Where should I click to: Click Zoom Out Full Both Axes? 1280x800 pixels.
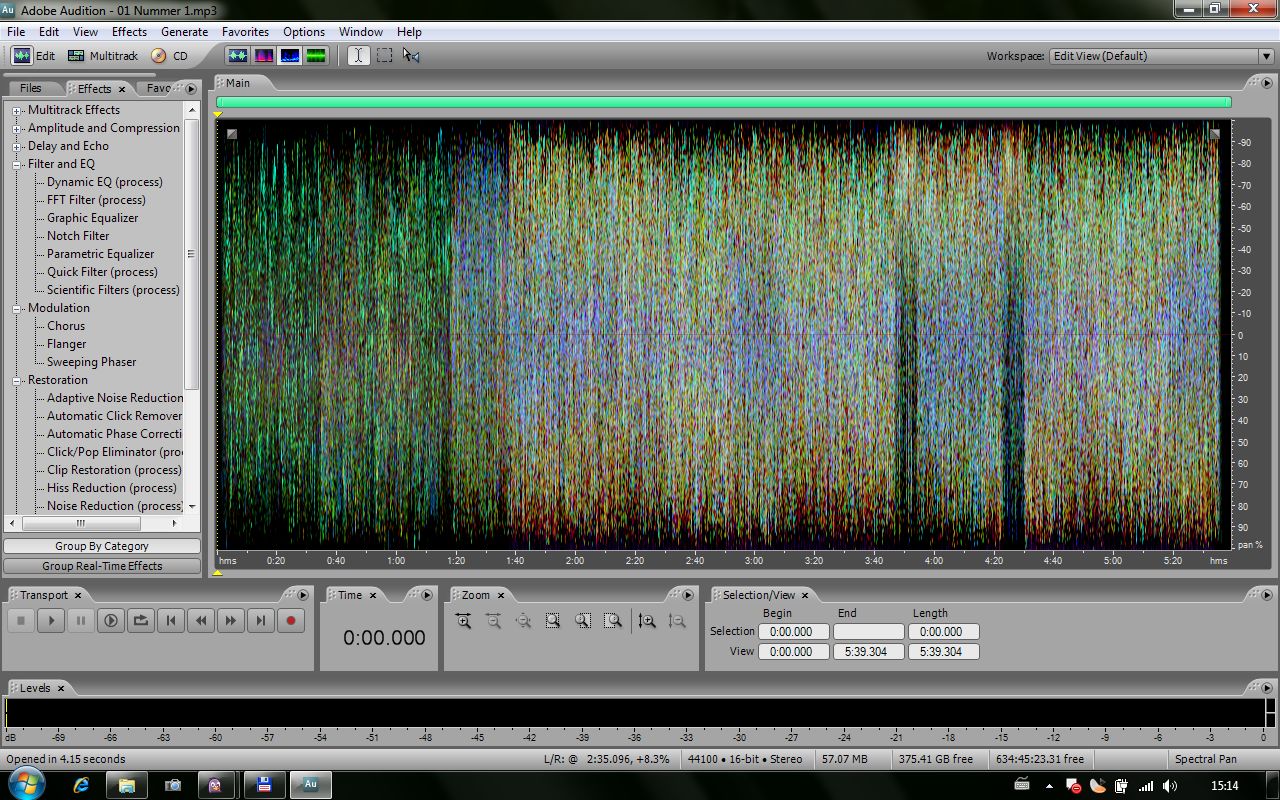[x=524, y=621]
